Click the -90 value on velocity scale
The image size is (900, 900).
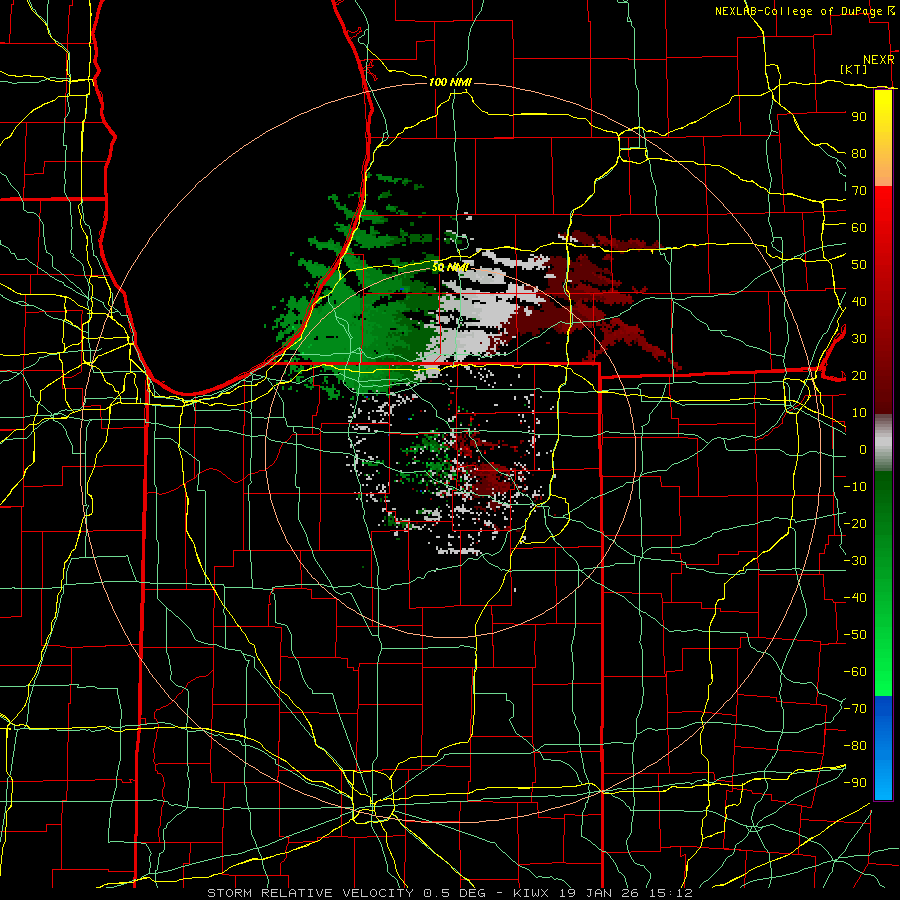click(855, 783)
